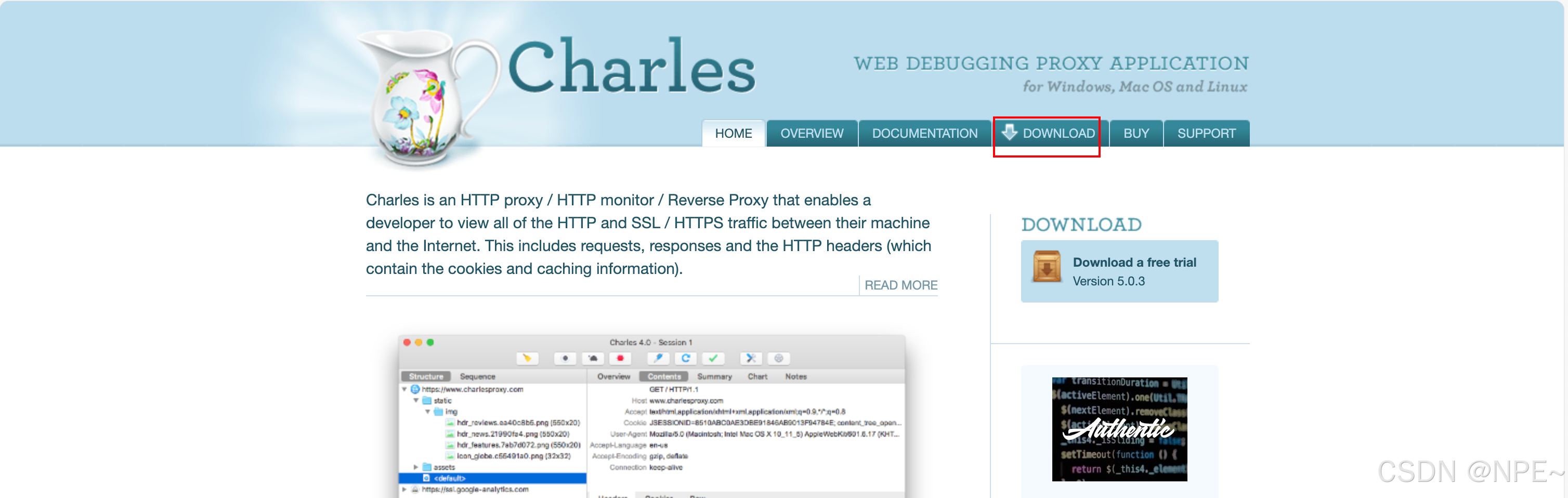Click the lock globe icon of ssl.google-analytics.com
1568x498 pixels.
415,490
